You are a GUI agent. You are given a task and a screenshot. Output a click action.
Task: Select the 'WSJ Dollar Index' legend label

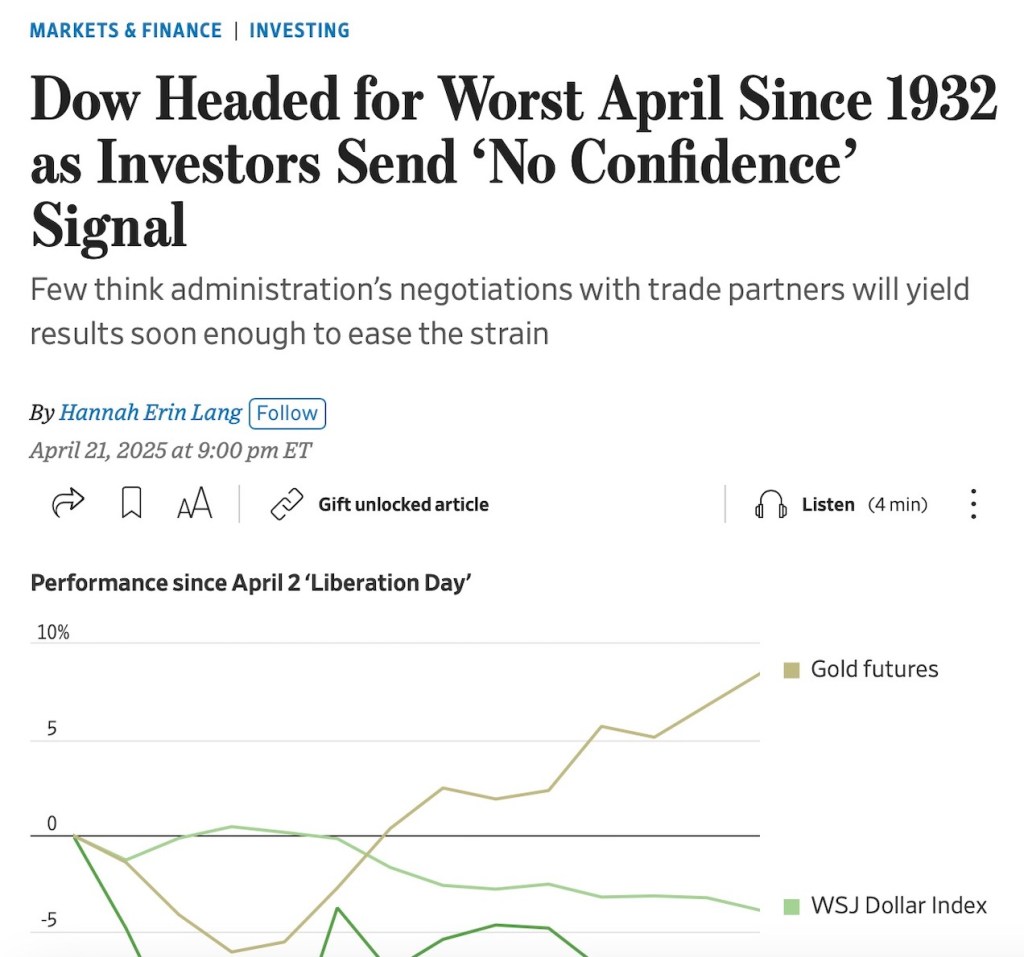click(x=898, y=906)
